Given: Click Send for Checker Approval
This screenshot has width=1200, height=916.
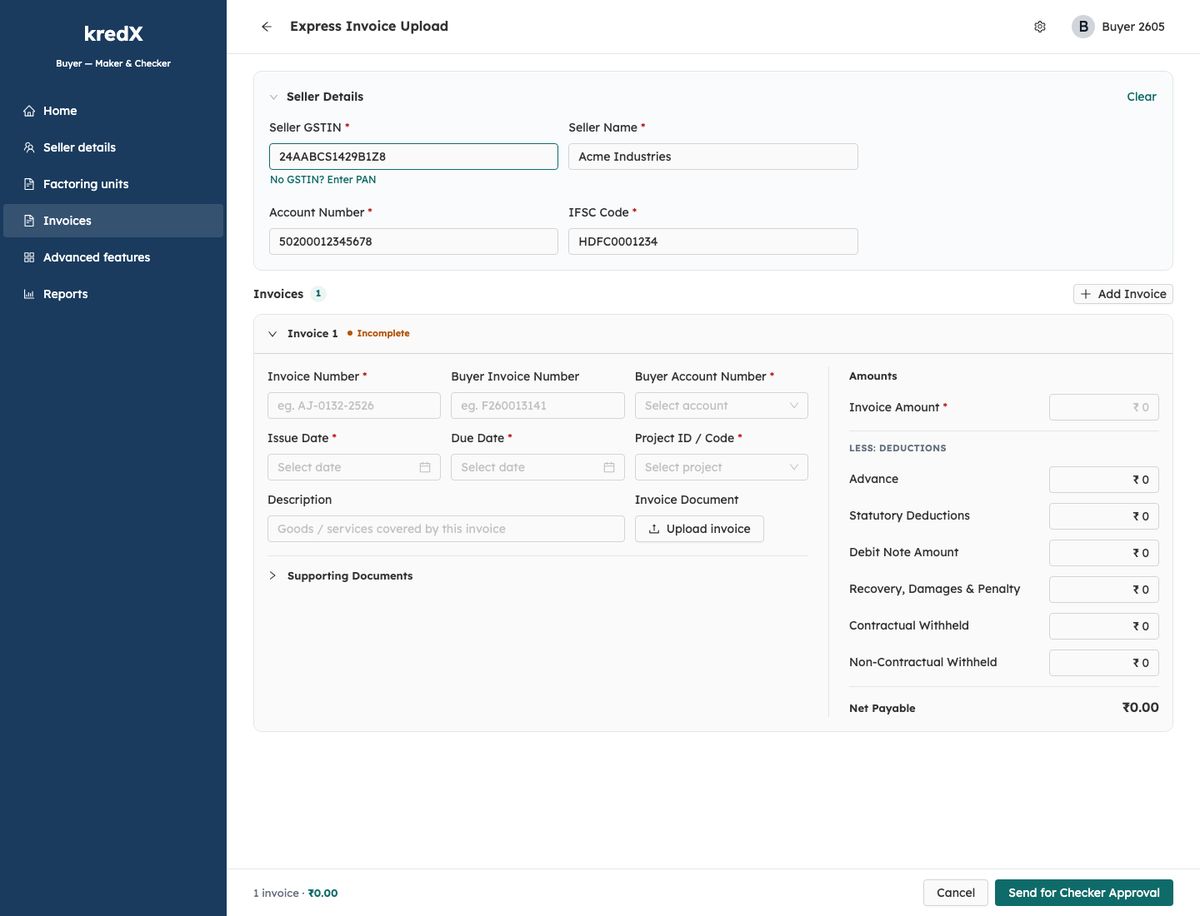Looking at the screenshot, I should 1084,893.
